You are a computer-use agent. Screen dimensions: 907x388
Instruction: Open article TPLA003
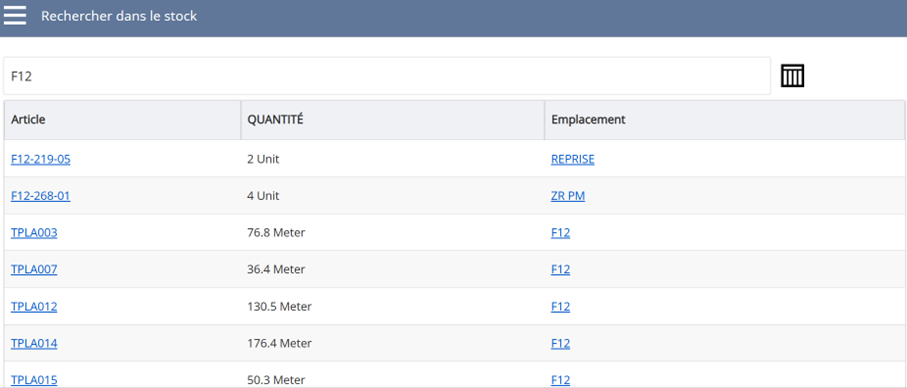pyautogui.click(x=34, y=233)
